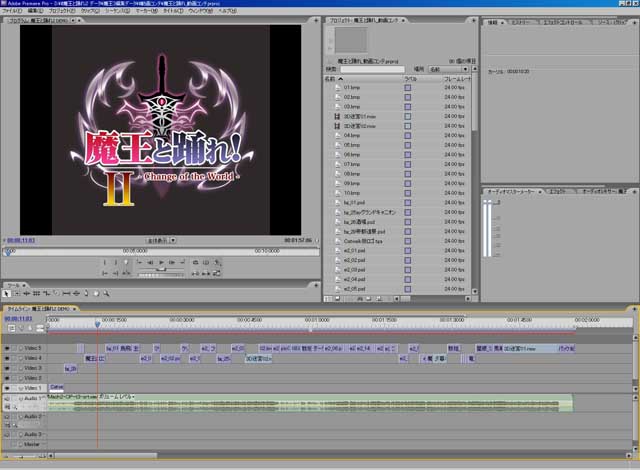This screenshot has height=470, width=640.
Task: Click ラベル column header in Project panel
Action: pyautogui.click(x=410, y=79)
